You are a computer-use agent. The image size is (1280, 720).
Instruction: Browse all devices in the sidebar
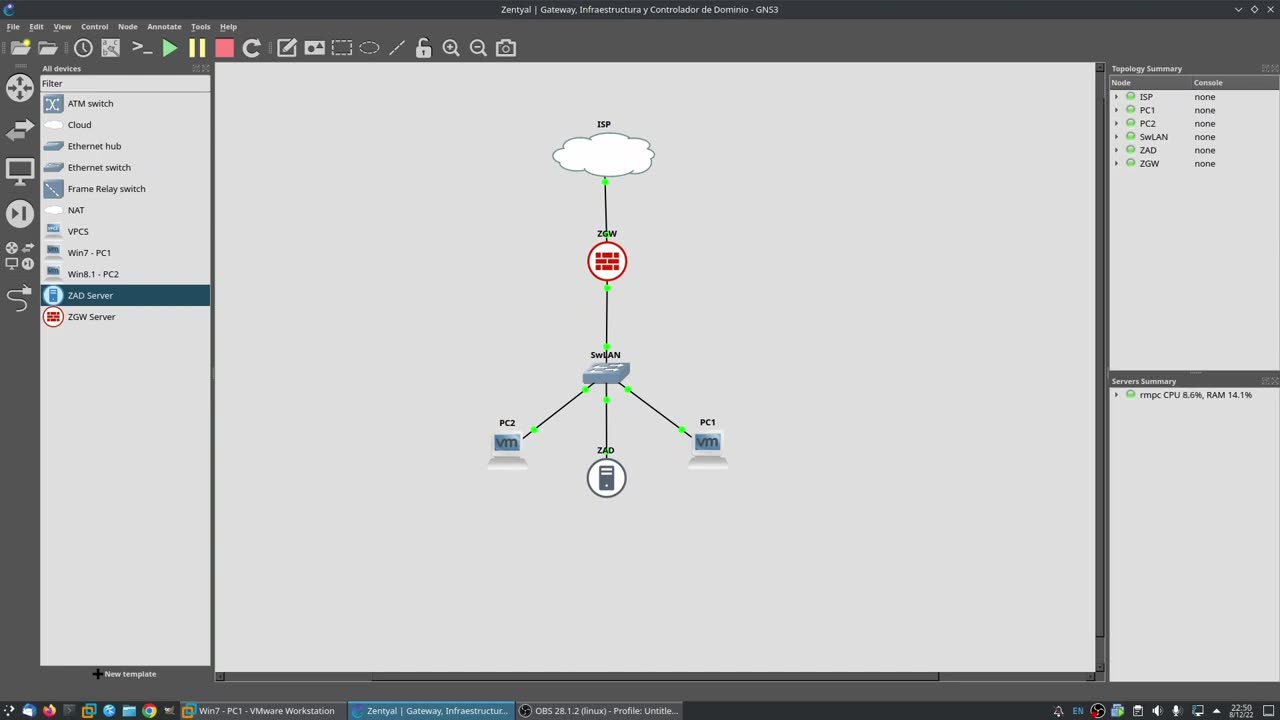[20, 256]
